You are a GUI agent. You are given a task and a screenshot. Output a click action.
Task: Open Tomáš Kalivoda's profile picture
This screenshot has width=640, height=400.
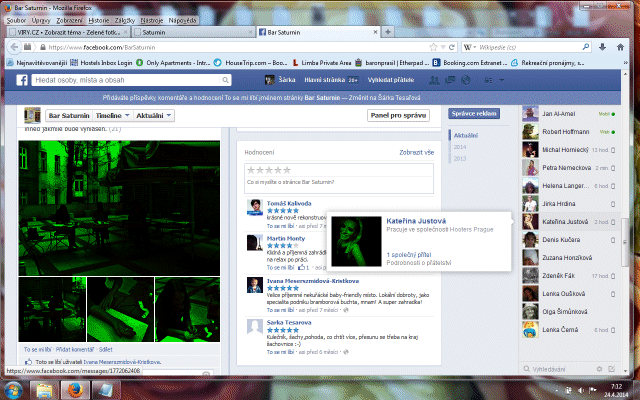point(255,207)
